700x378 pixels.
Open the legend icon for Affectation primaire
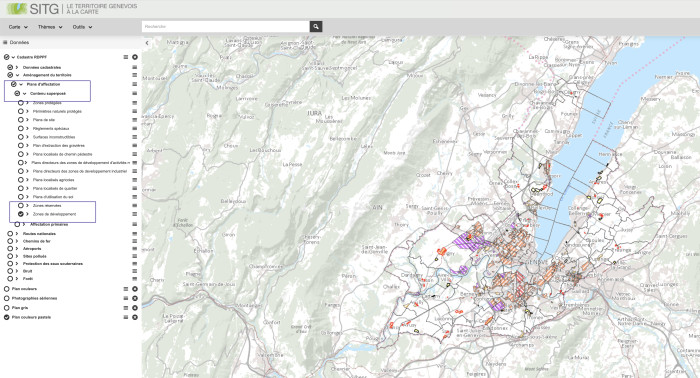135,224
